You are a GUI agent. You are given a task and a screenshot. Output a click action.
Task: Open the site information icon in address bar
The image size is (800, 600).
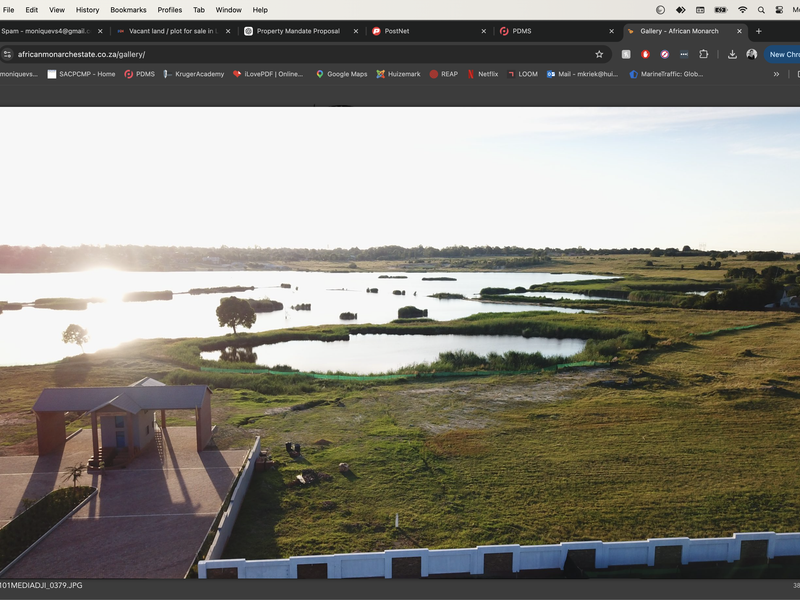(8, 54)
